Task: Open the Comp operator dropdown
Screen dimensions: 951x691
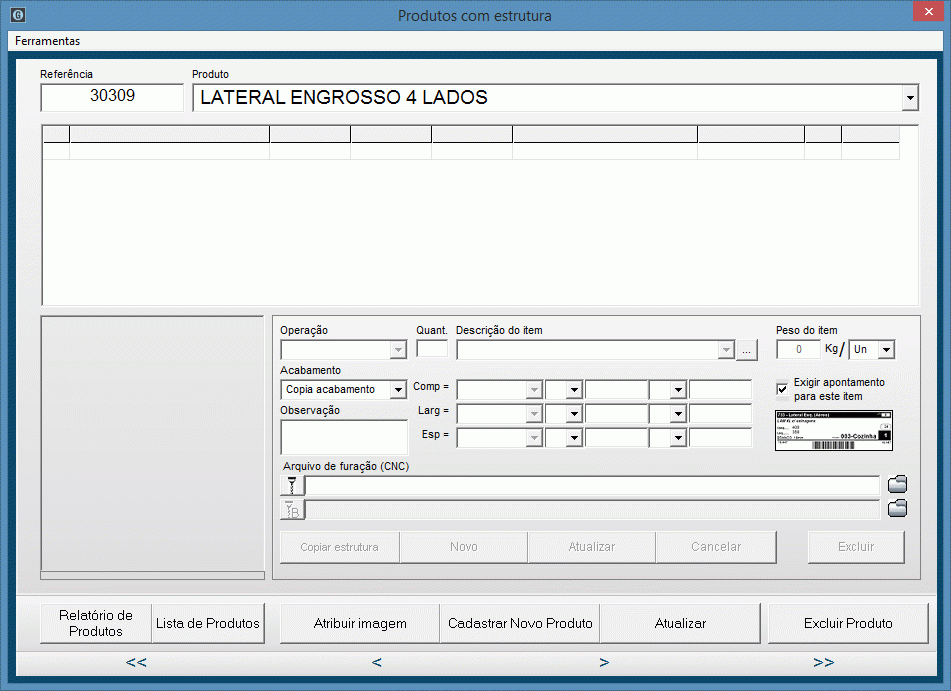Action: [574, 389]
